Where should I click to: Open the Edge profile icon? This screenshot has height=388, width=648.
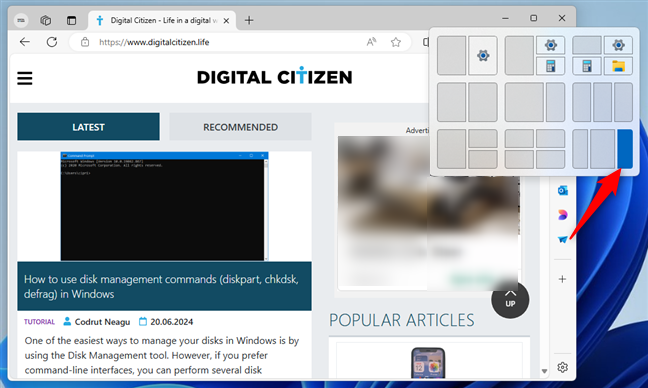pos(21,20)
